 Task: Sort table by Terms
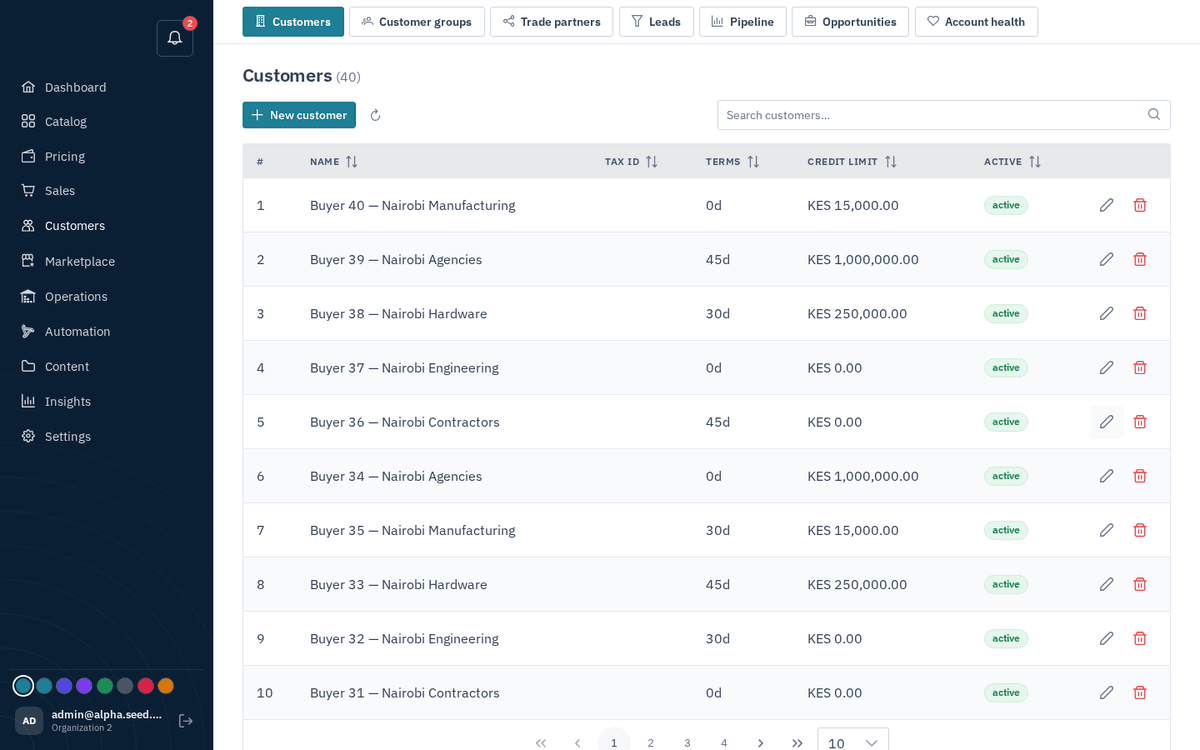(753, 162)
